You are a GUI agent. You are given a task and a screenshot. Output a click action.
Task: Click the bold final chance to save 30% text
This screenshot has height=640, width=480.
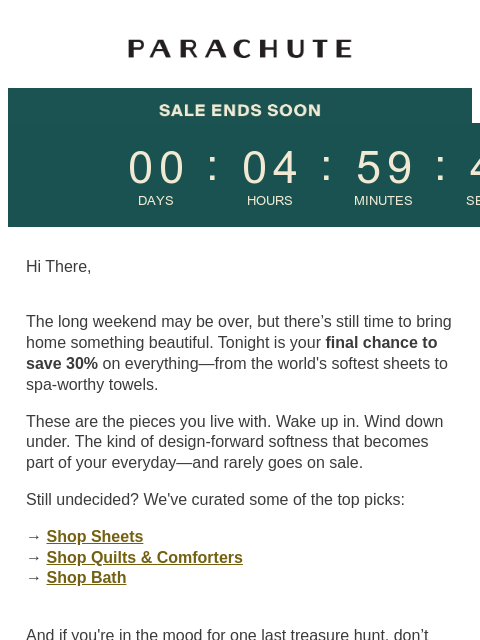[x=232, y=353]
